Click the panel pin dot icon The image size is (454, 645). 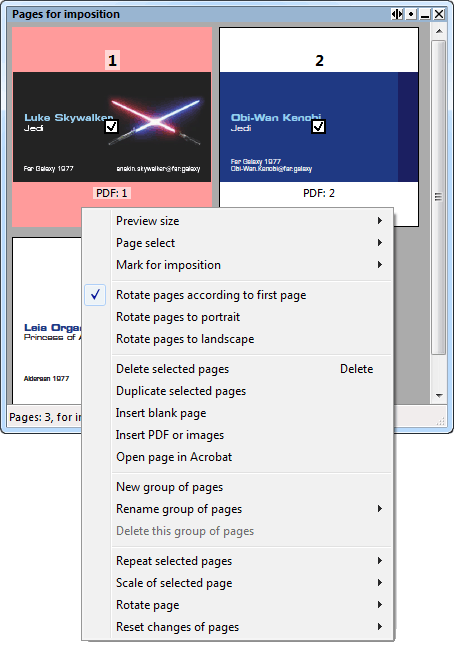pos(411,14)
